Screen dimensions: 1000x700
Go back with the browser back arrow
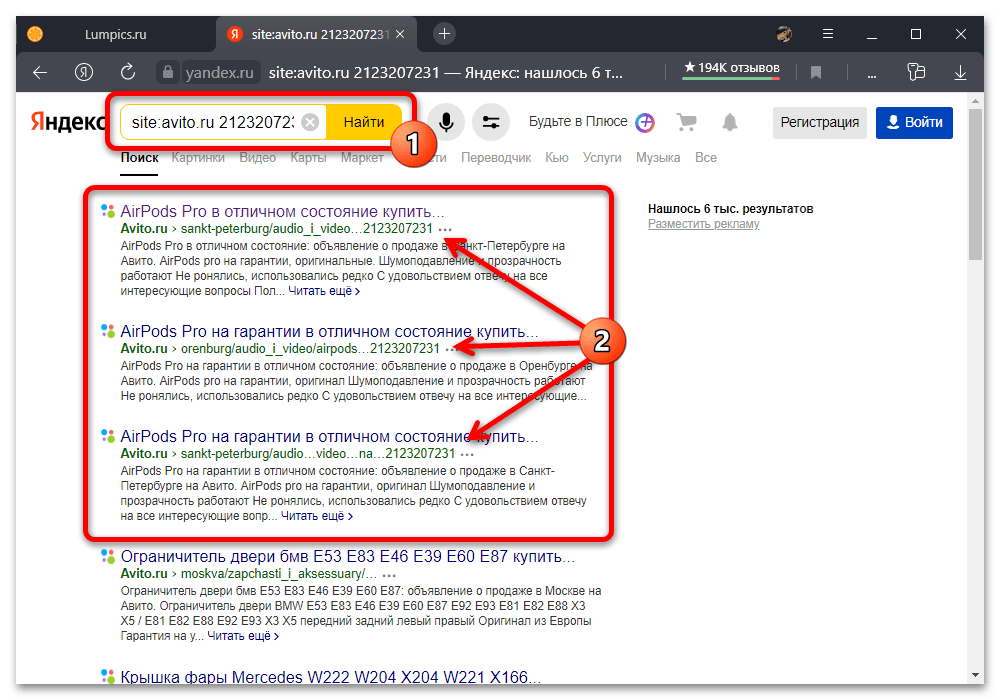coord(40,72)
